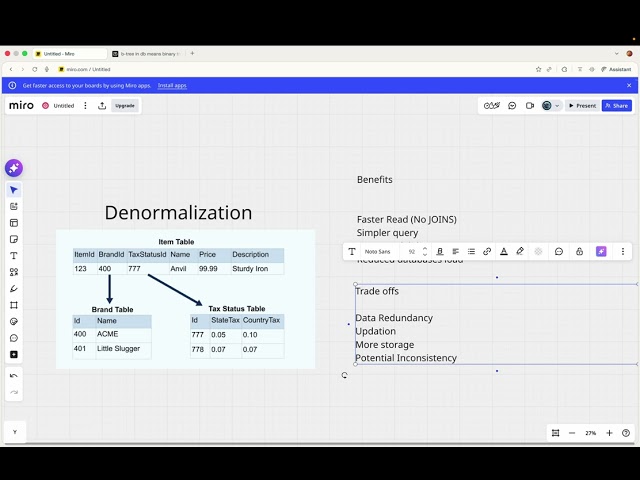Select the Item Table diagram image
The width and height of the screenshot is (640, 480).
185,299
